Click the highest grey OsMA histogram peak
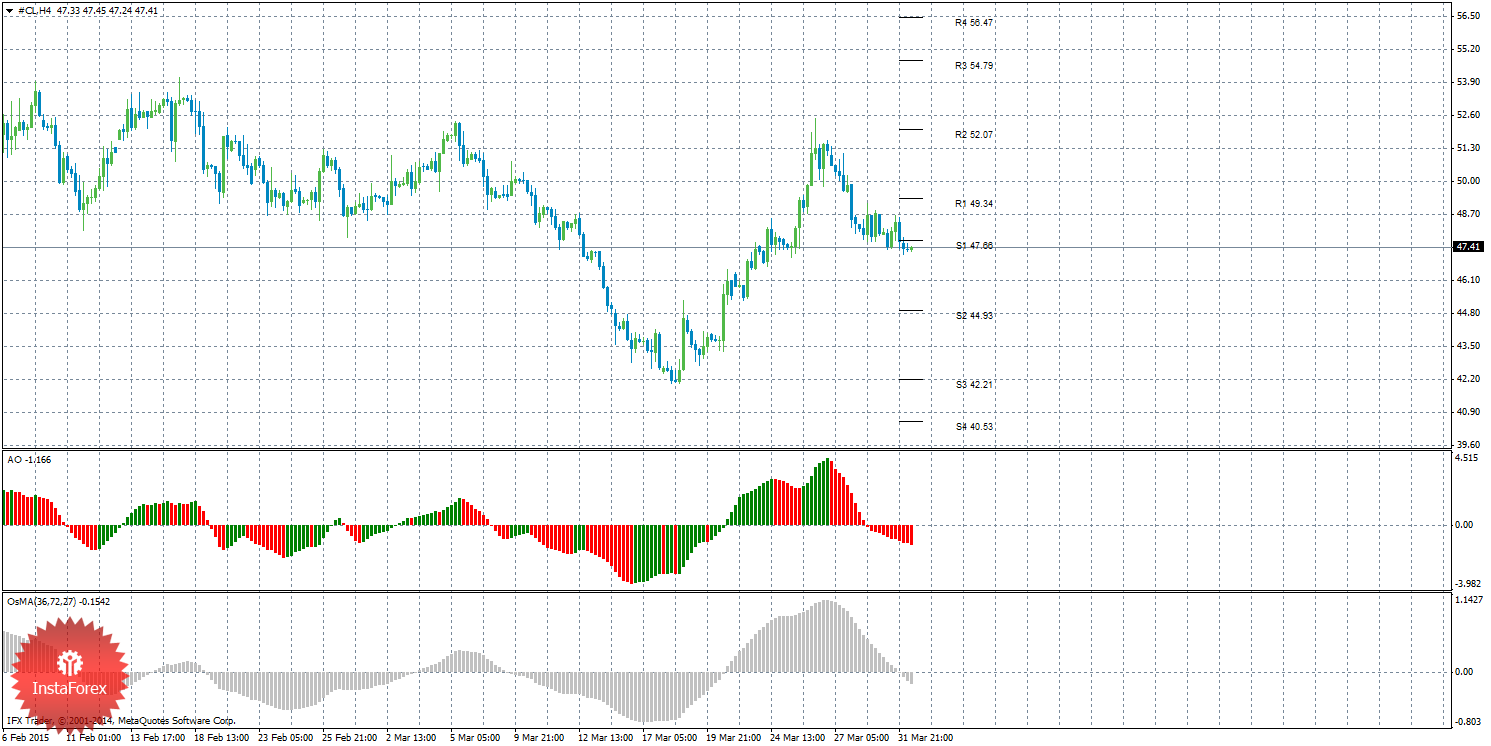Image resolution: width=1491 pixels, height=746 pixels. pyautogui.click(x=827, y=636)
